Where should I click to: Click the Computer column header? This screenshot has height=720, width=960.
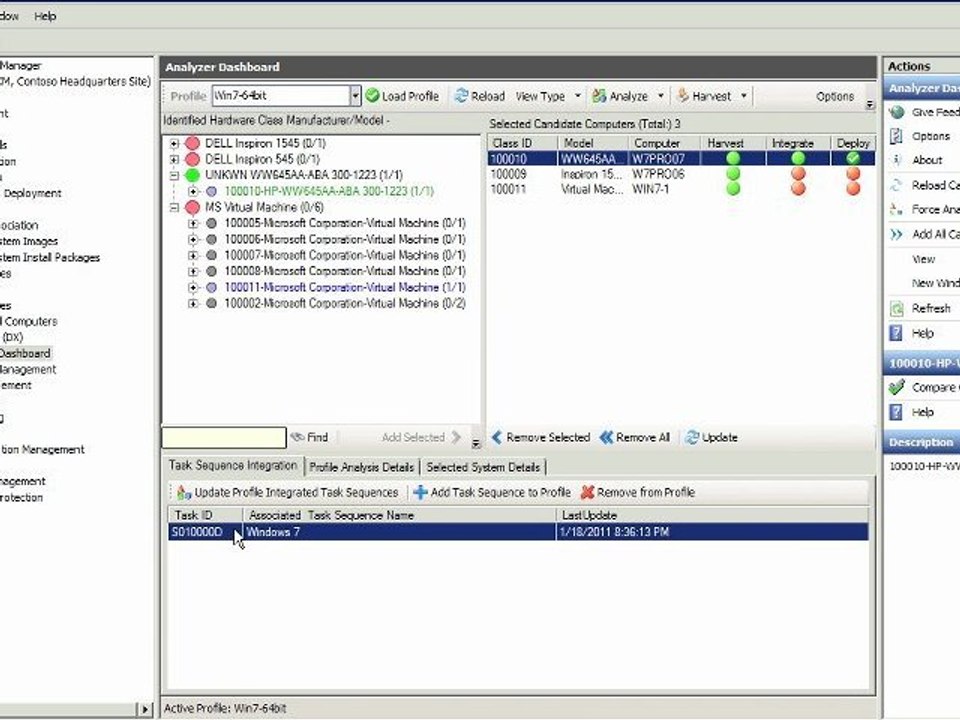(665, 143)
